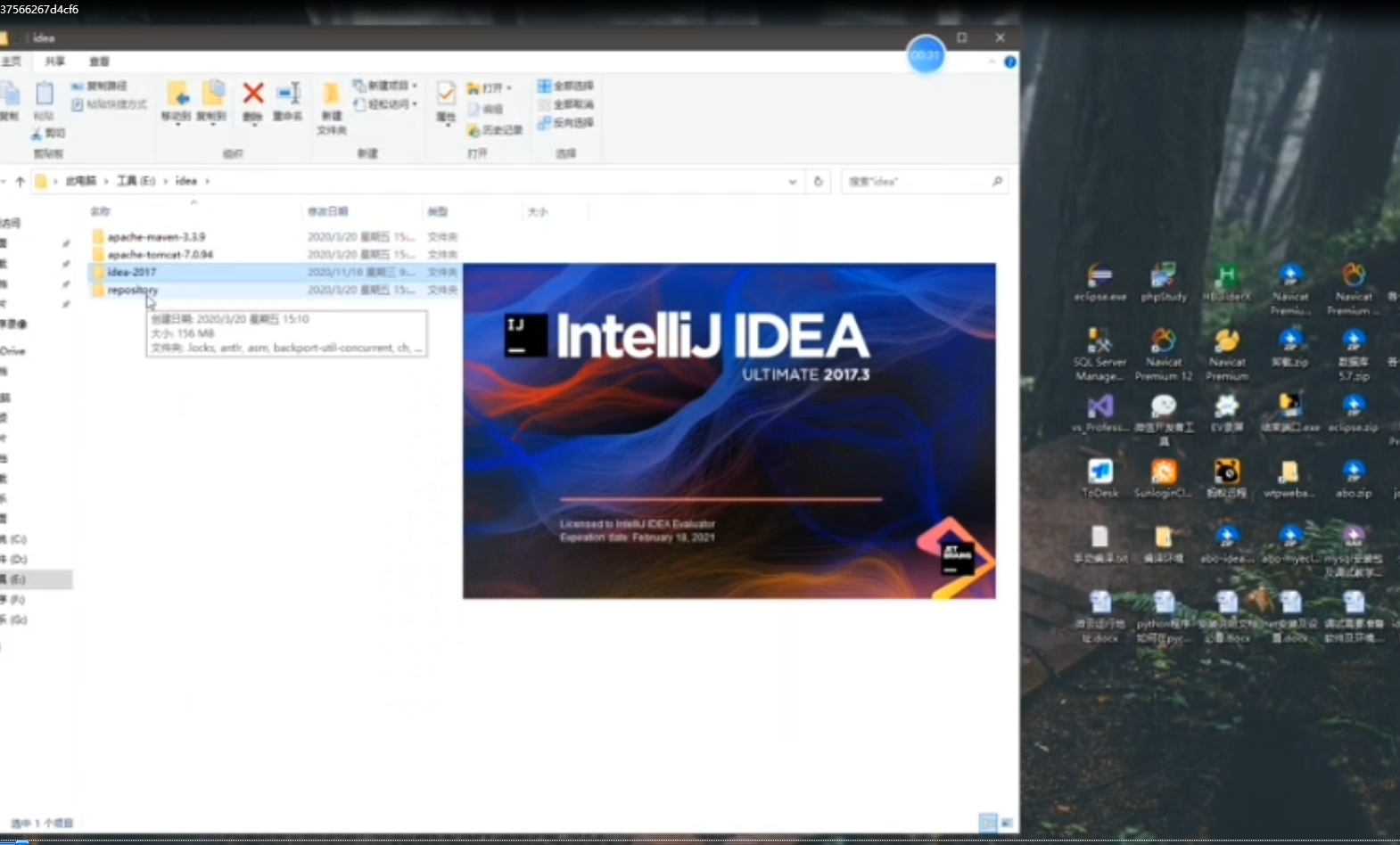The image size is (1400, 845).
Task: Click the blue Help question-mark icon
Action: 1009,62
